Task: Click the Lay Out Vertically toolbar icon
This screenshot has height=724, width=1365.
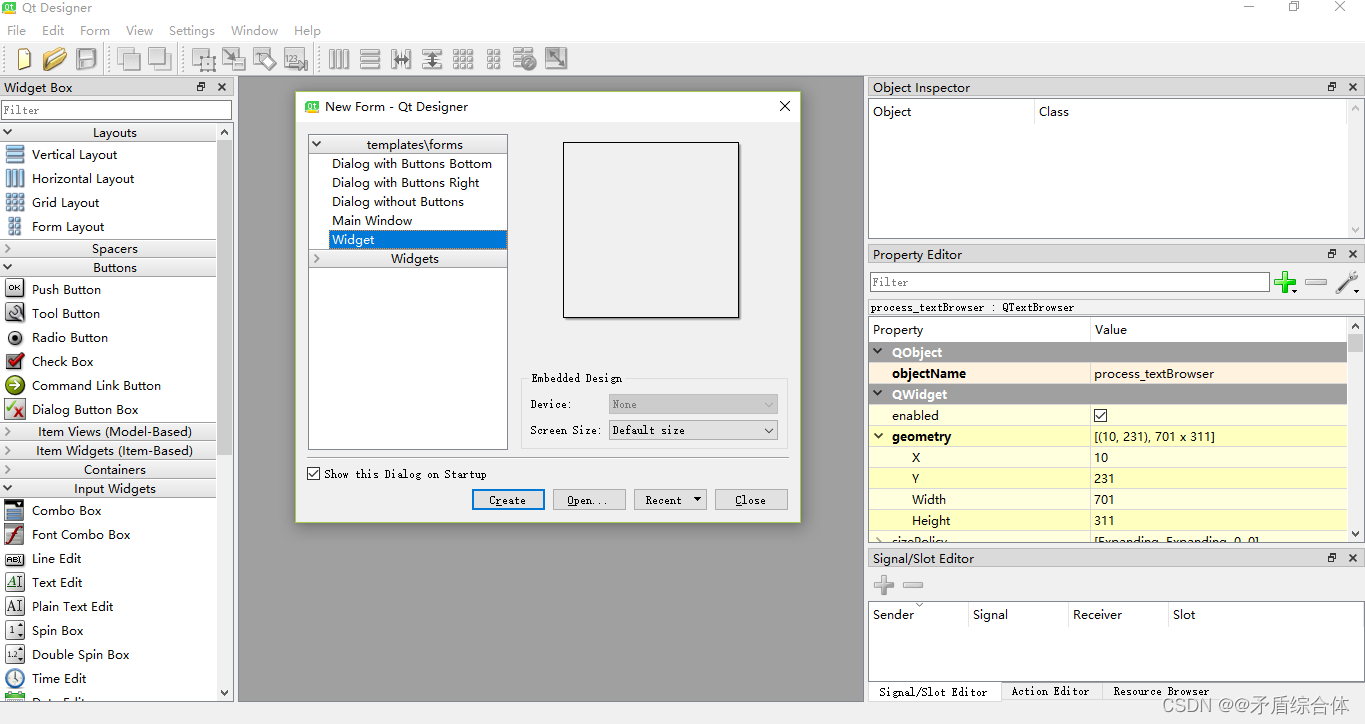Action: (370, 59)
